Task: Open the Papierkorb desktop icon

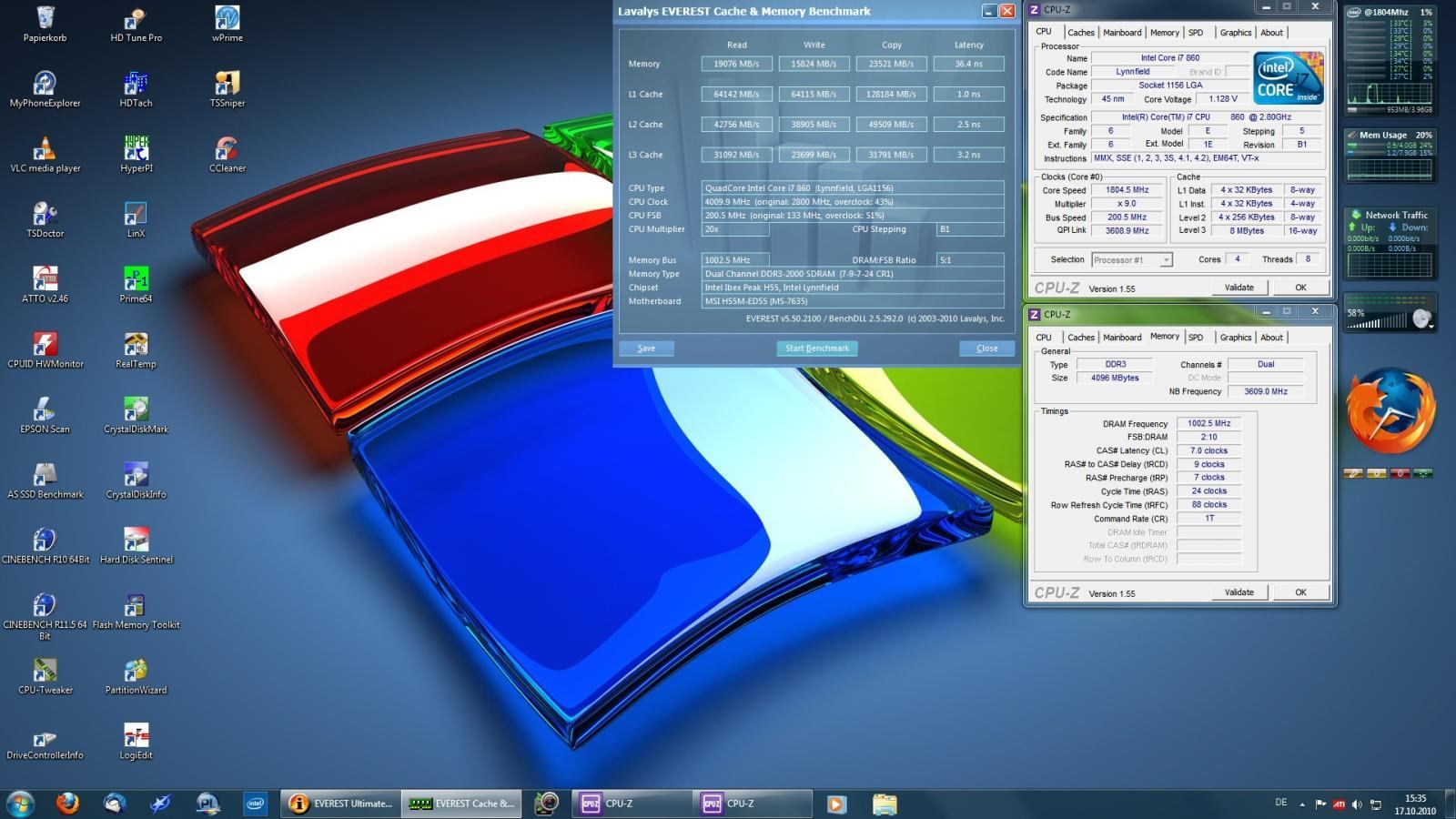Action: pyautogui.click(x=45, y=25)
